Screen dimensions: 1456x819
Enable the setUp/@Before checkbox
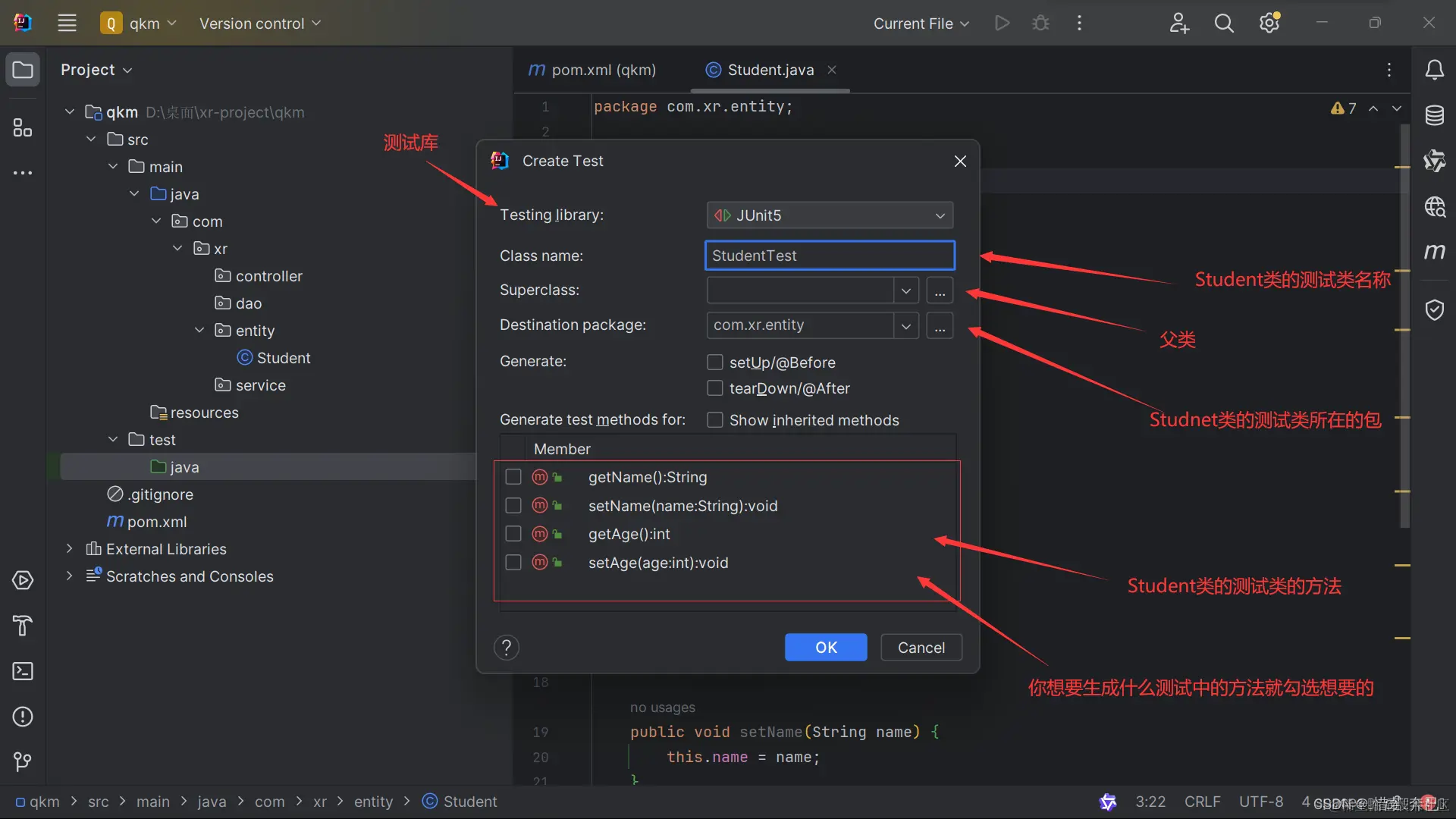714,362
